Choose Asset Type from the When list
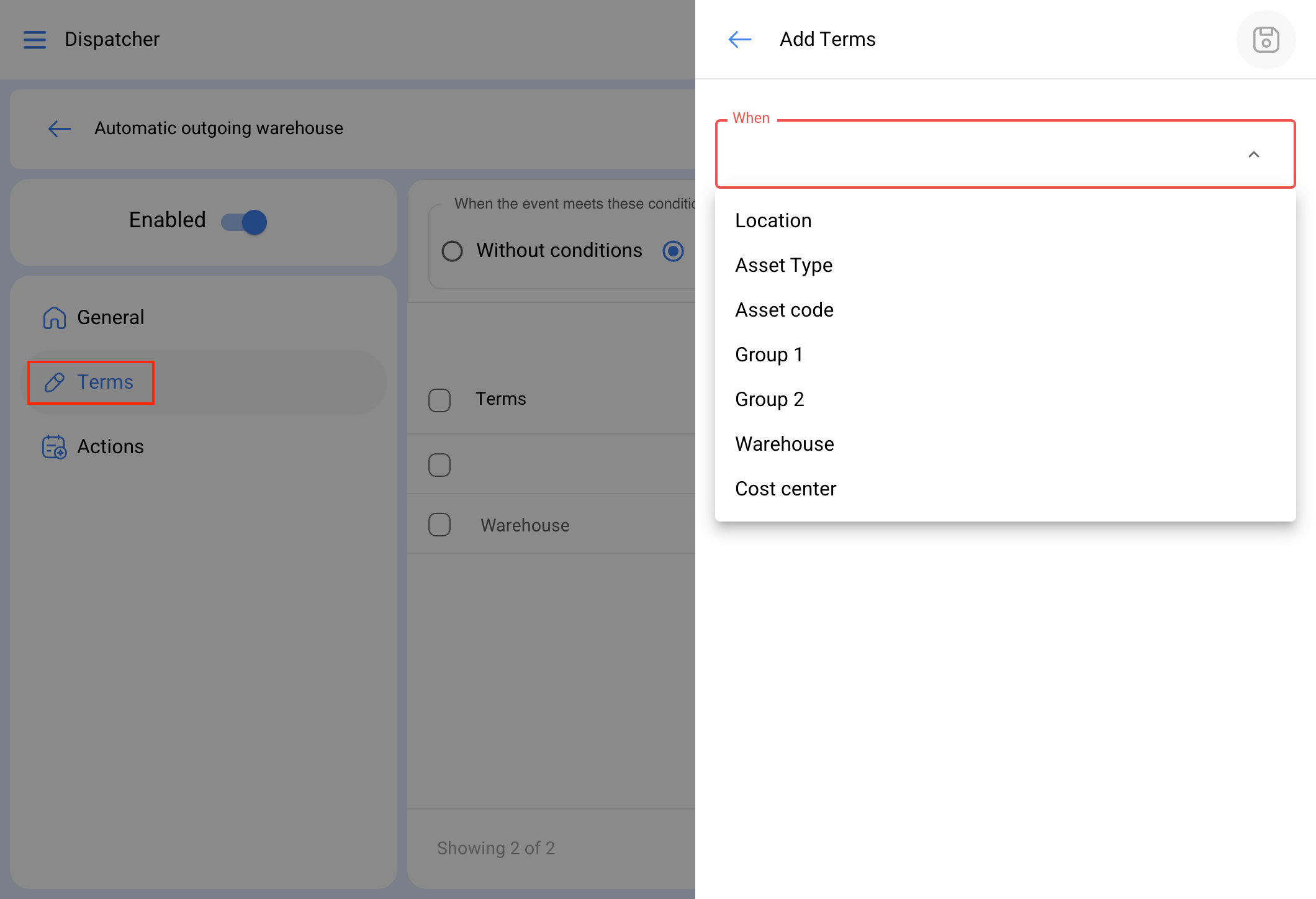 point(1006,266)
